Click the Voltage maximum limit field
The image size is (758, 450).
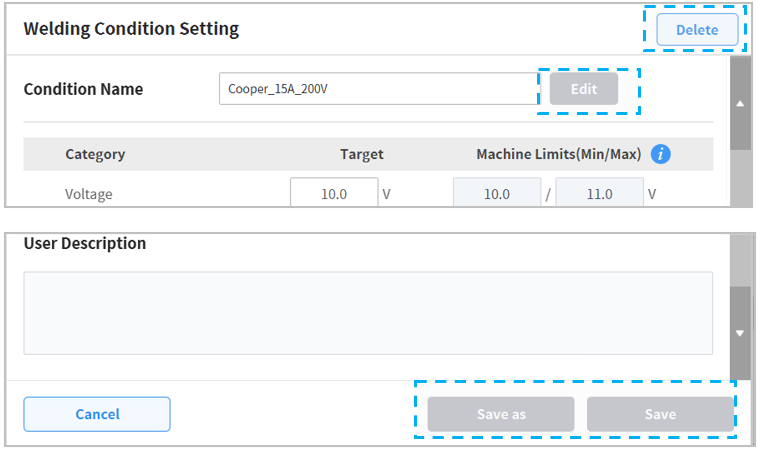pyautogui.click(x=599, y=193)
